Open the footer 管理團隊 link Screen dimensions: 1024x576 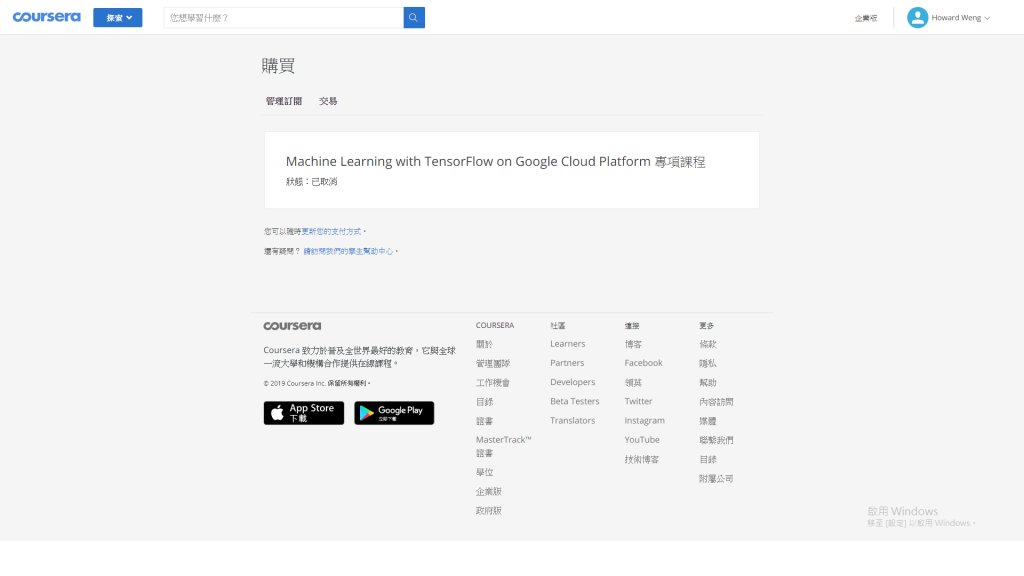(x=492, y=363)
